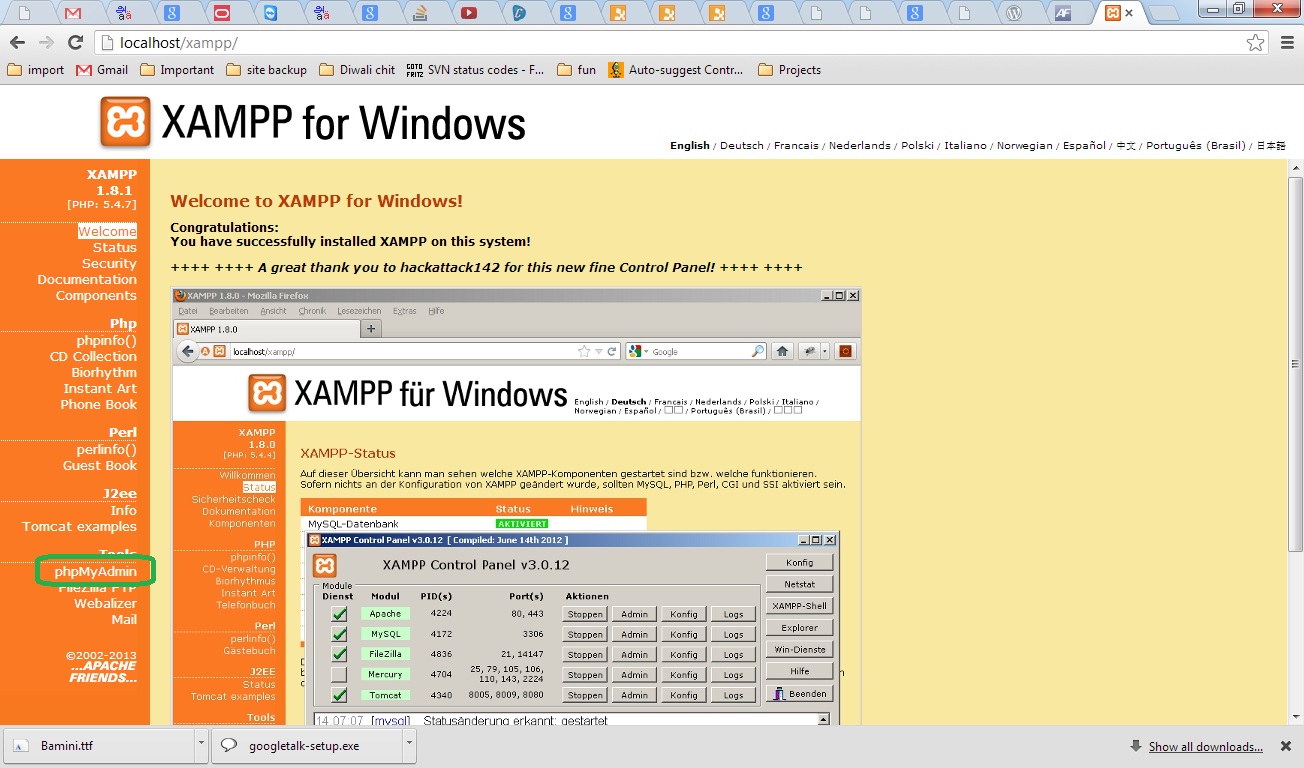Open the Gmail bookmark
The image size is (1304, 768).
point(102,70)
